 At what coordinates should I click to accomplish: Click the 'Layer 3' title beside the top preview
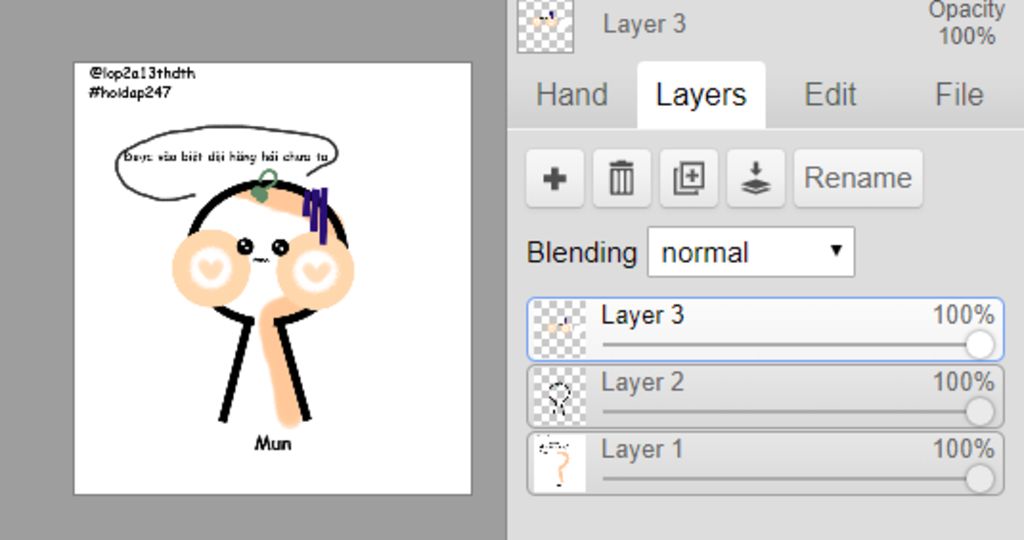[x=644, y=24]
